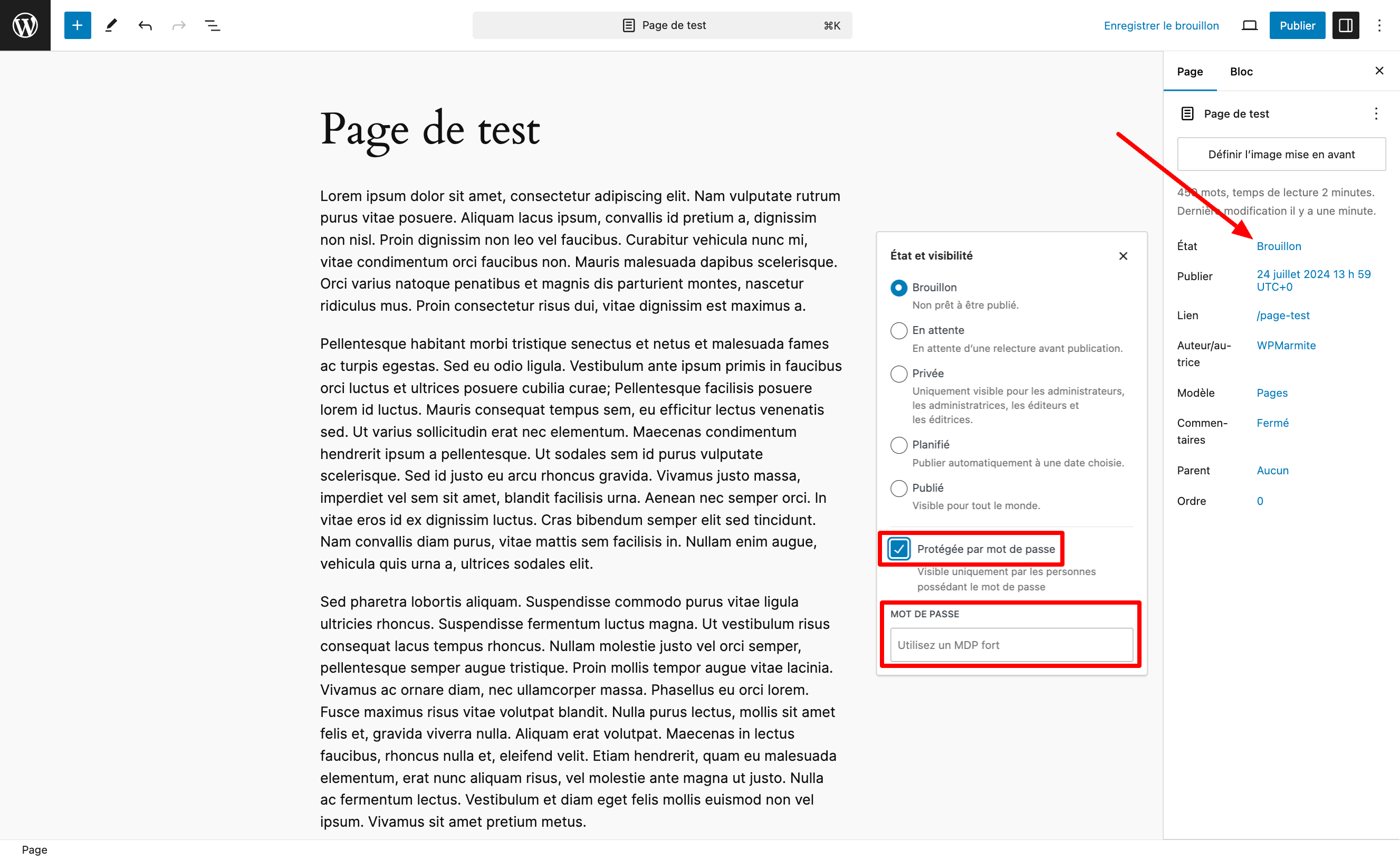This screenshot has height=860, width=1400.
Task: Open the preview desktop icon
Action: click(1249, 25)
